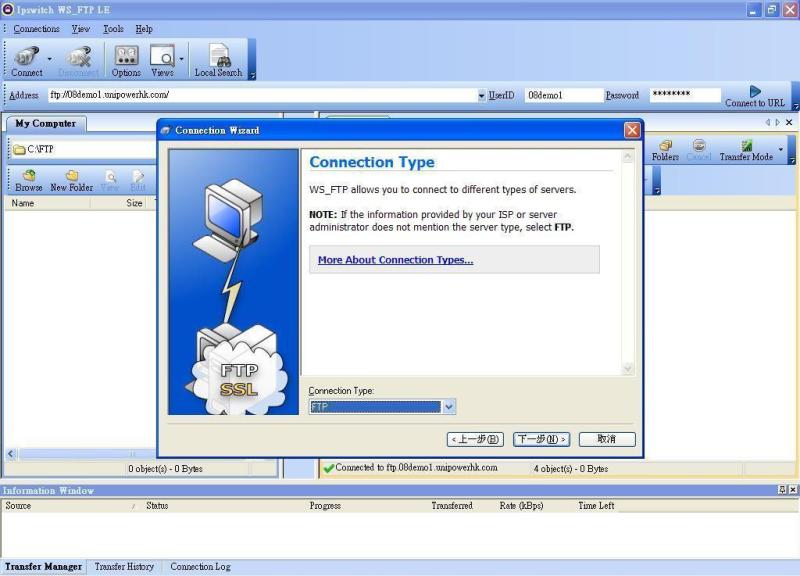Click the wizard text scroll-up arrow

coord(628,157)
